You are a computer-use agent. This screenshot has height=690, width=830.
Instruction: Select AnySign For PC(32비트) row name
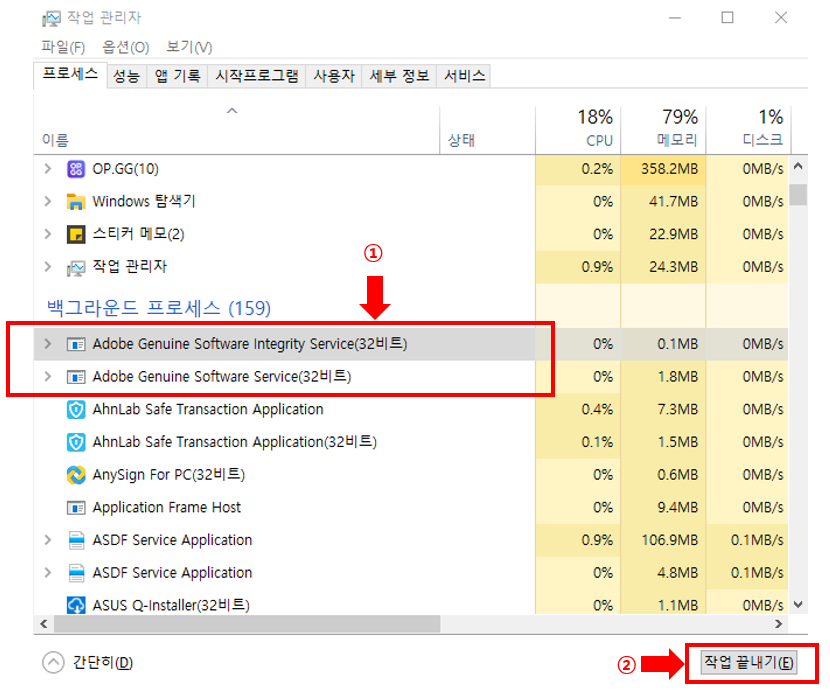click(168, 475)
